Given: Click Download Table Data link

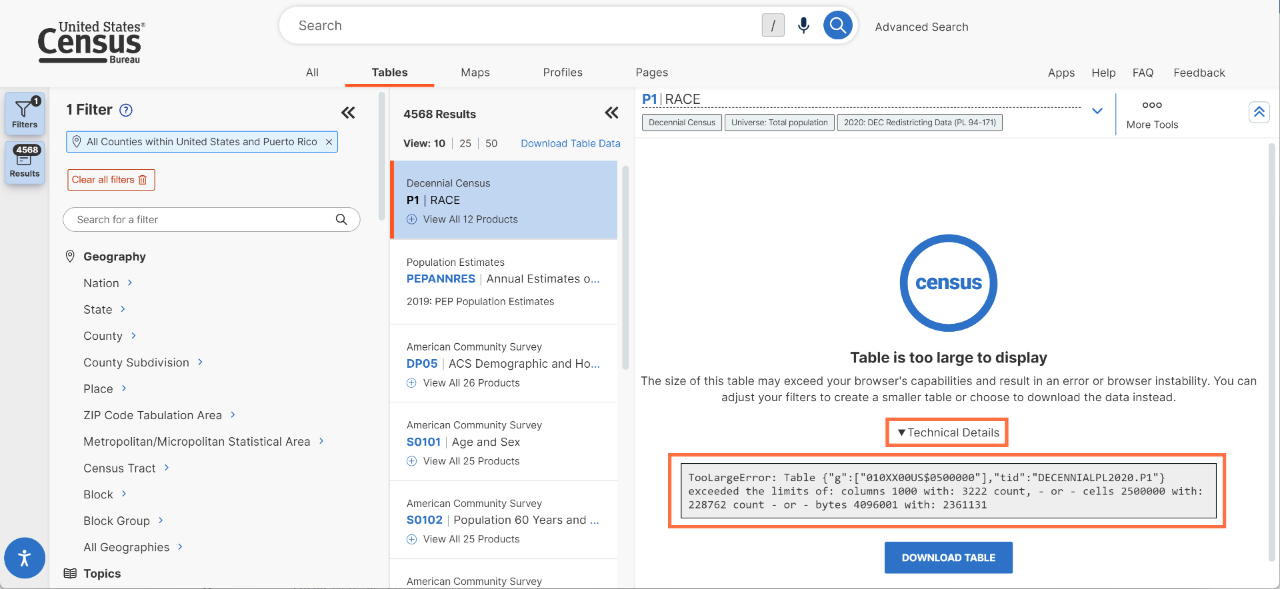Looking at the screenshot, I should point(570,144).
